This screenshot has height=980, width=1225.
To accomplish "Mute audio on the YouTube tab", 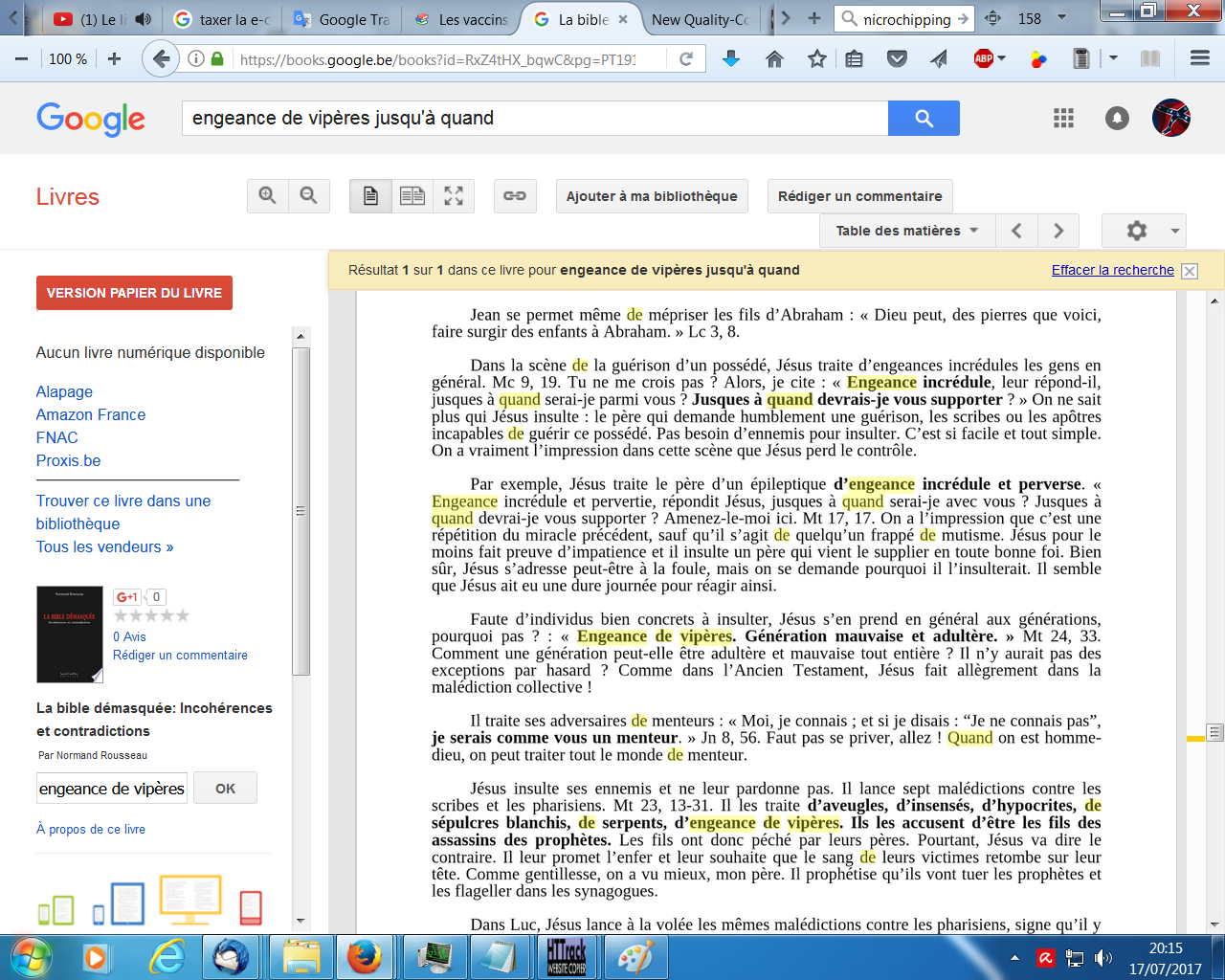I will (144, 19).
